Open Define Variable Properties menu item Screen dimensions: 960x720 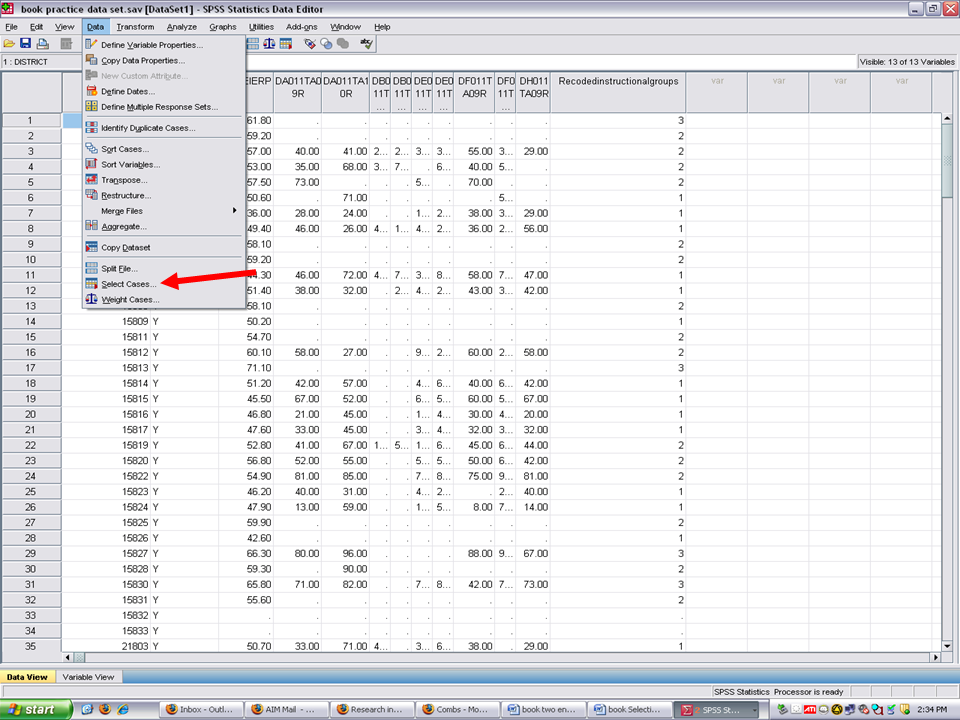point(151,45)
